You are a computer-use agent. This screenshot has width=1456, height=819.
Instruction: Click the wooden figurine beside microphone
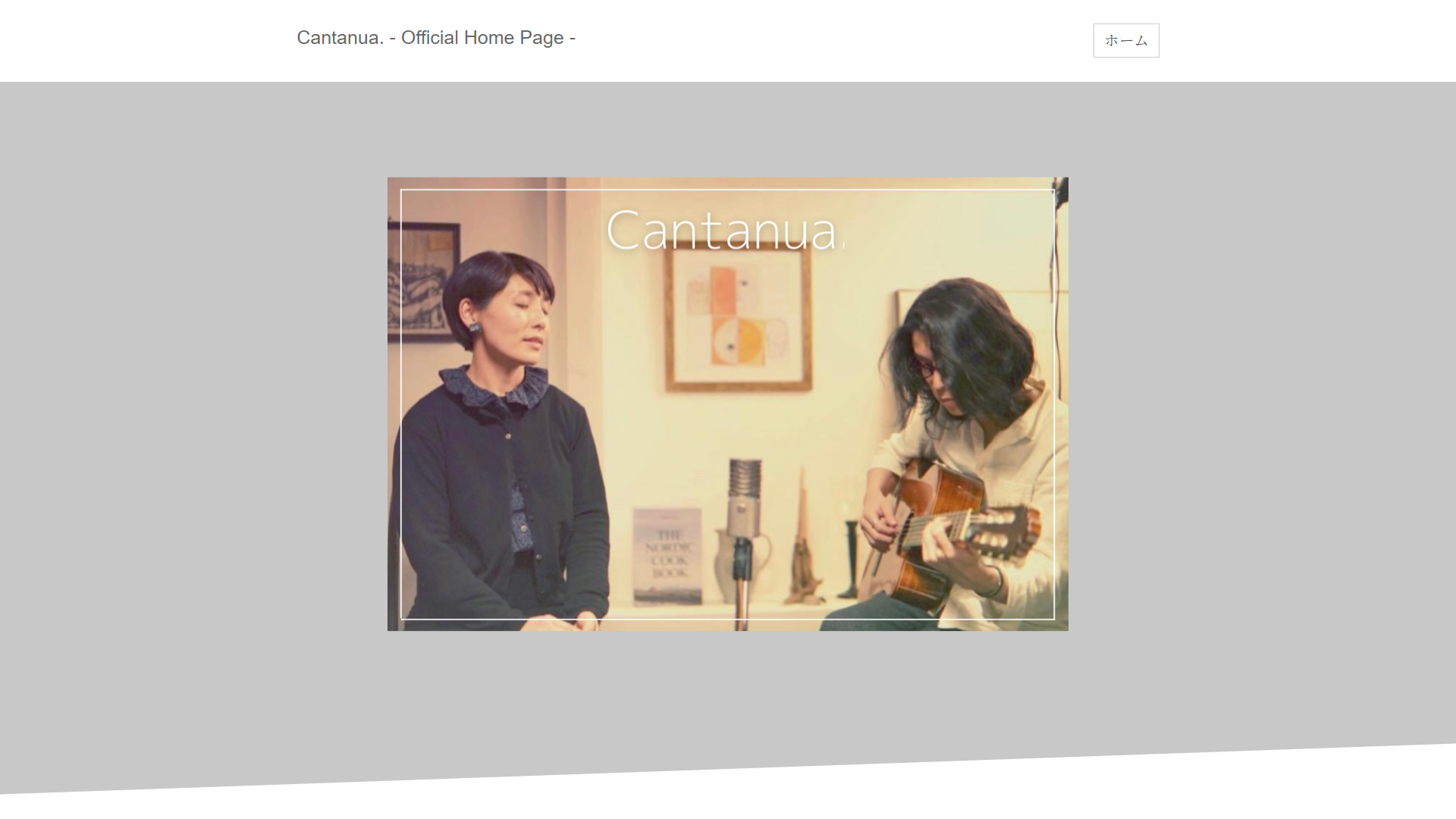(x=804, y=554)
